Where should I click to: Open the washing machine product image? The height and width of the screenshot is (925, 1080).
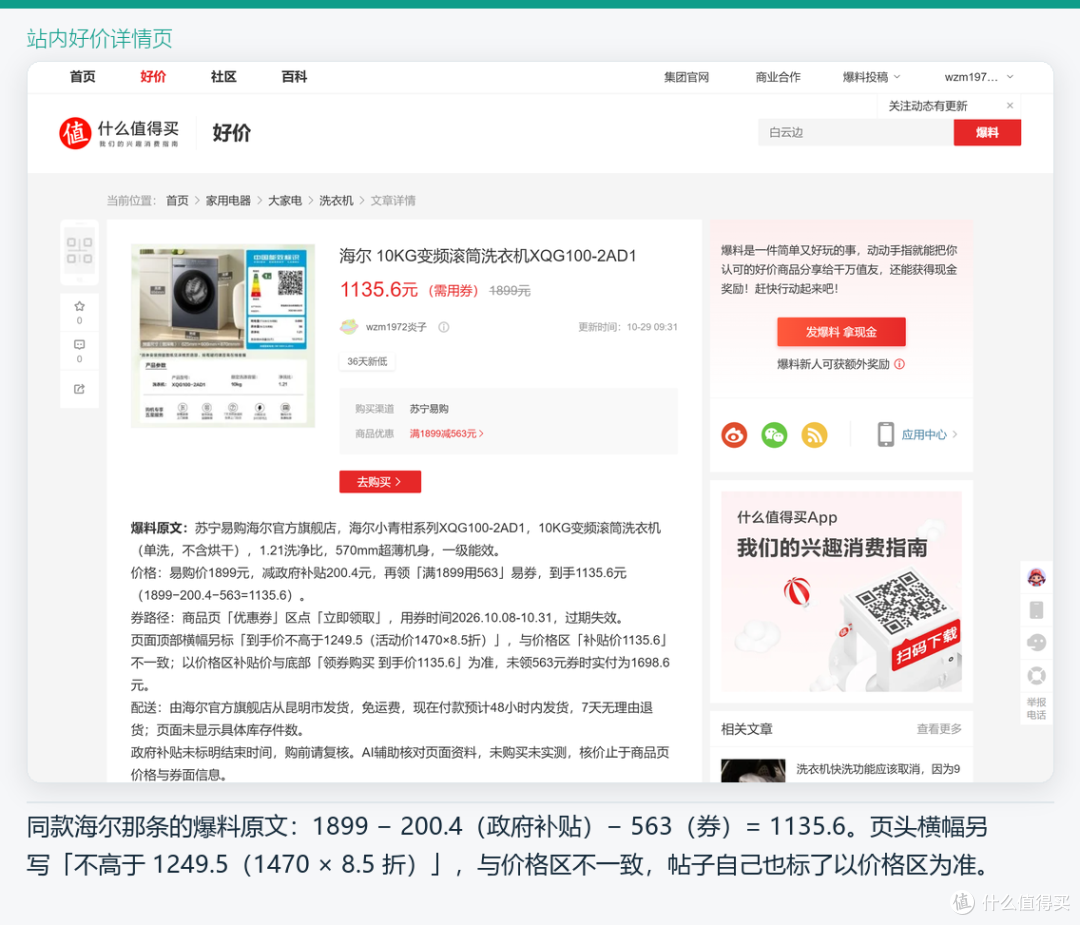click(223, 335)
